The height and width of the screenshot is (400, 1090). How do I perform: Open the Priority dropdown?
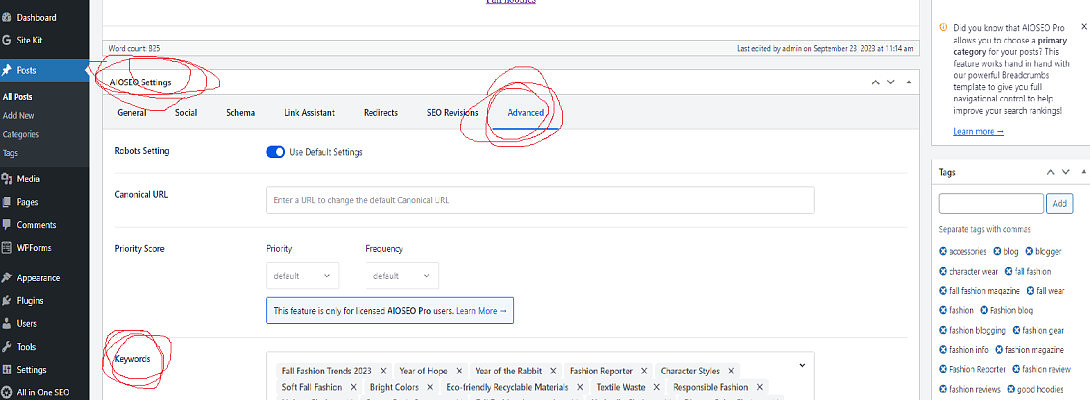pyautogui.click(x=302, y=276)
